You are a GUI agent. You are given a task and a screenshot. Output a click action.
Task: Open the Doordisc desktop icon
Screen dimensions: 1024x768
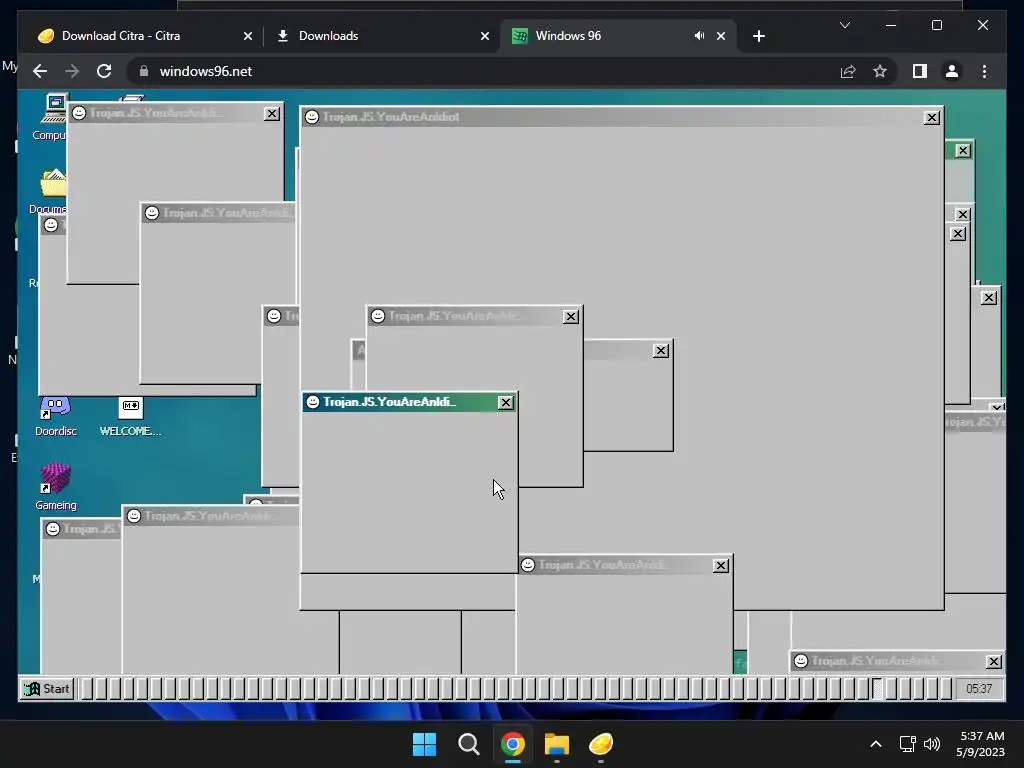[56, 417]
